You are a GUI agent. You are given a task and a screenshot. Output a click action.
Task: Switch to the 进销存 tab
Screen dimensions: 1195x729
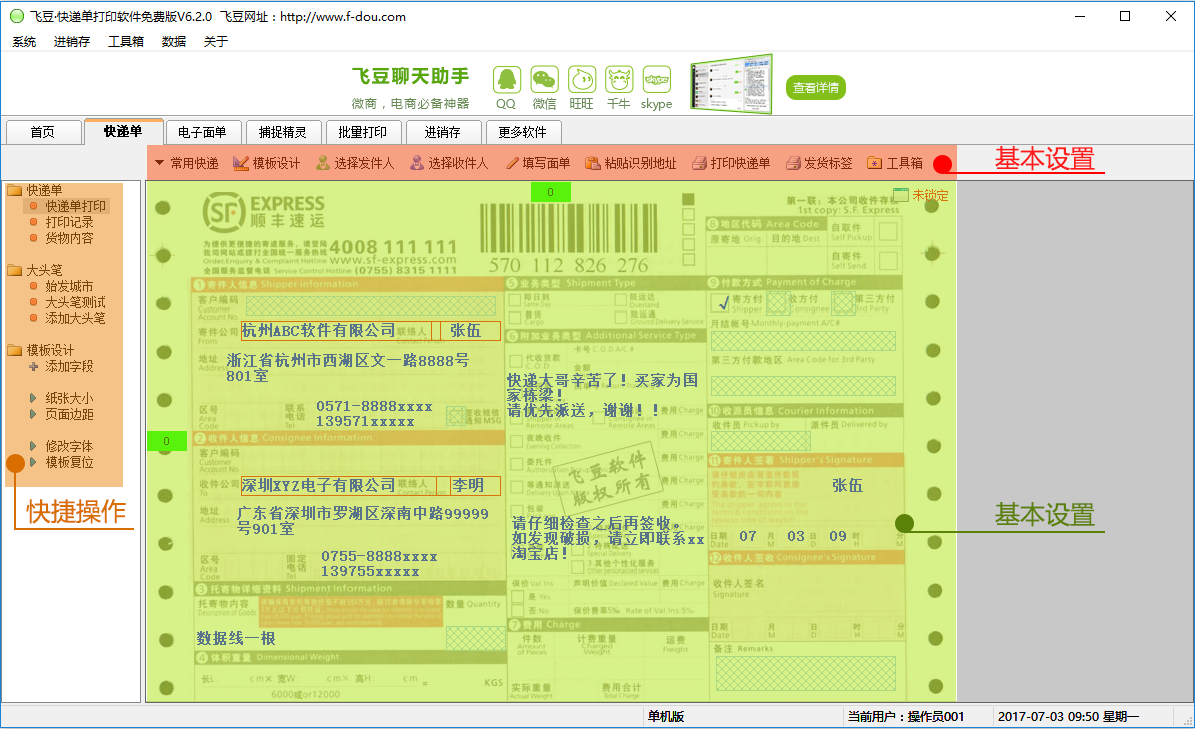(443, 133)
